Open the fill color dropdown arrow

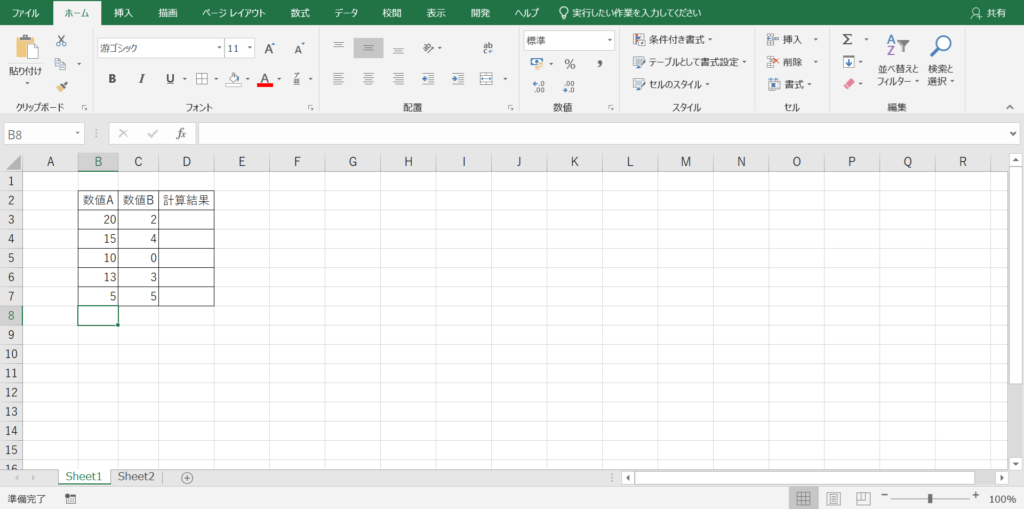click(248, 79)
